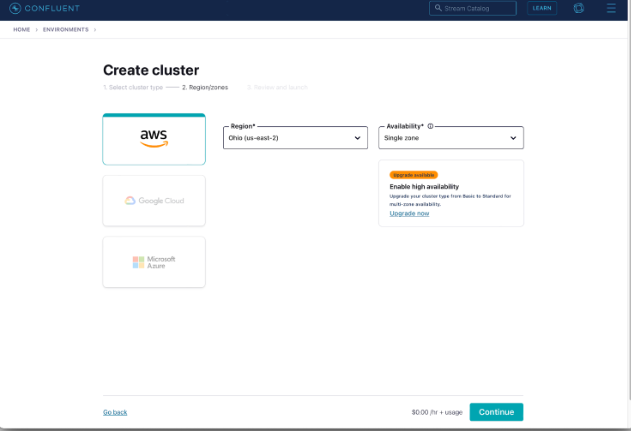The height and width of the screenshot is (431, 631).
Task: Open the hamburger menu icon
Action: coord(611,8)
